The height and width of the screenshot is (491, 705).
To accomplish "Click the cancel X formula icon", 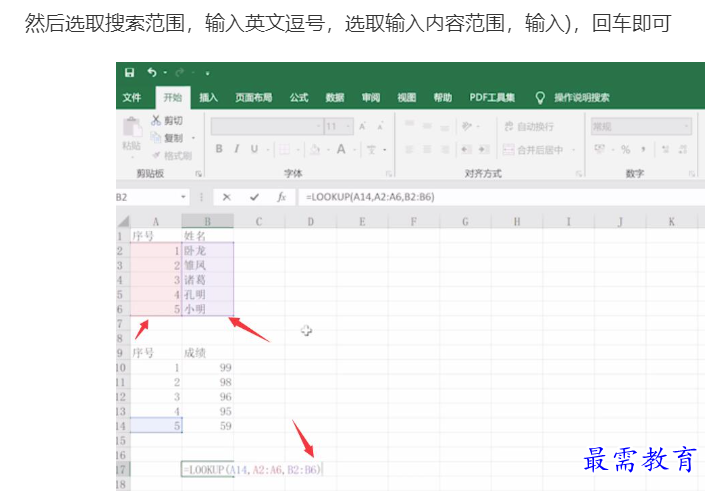I will (x=227, y=197).
